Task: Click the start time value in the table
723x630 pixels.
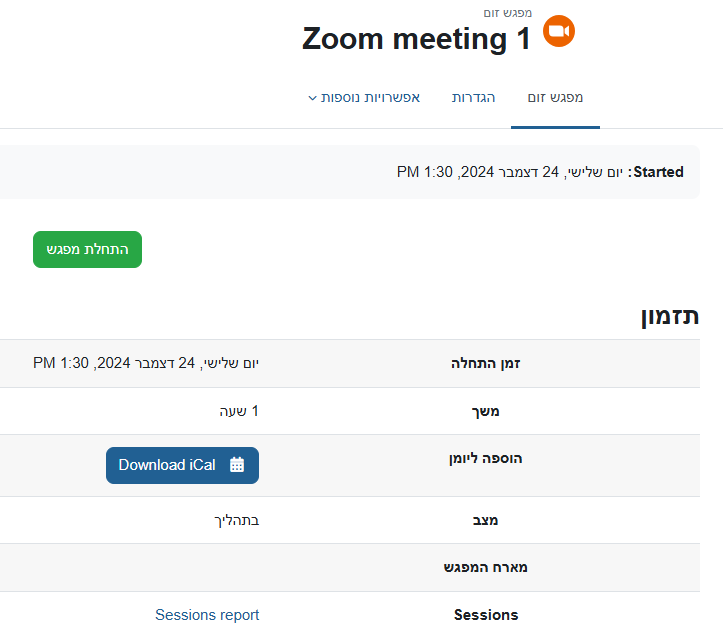Action: pyautogui.click(x=146, y=363)
